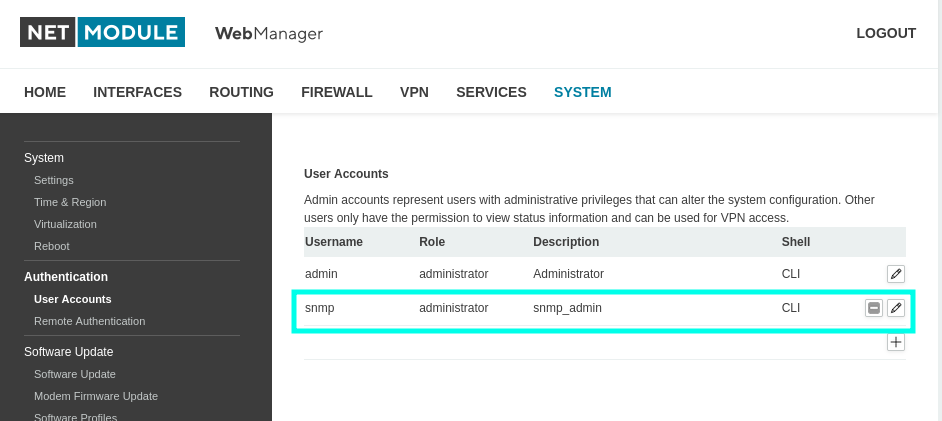Click the Role column header

[432, 242]
